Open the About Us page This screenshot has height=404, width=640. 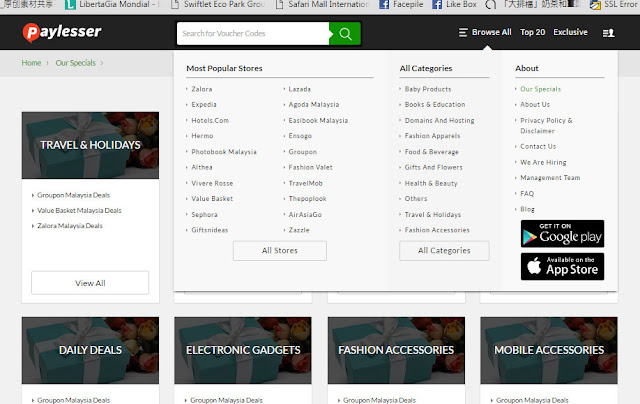pyautogui.click(x=535, y=104)
